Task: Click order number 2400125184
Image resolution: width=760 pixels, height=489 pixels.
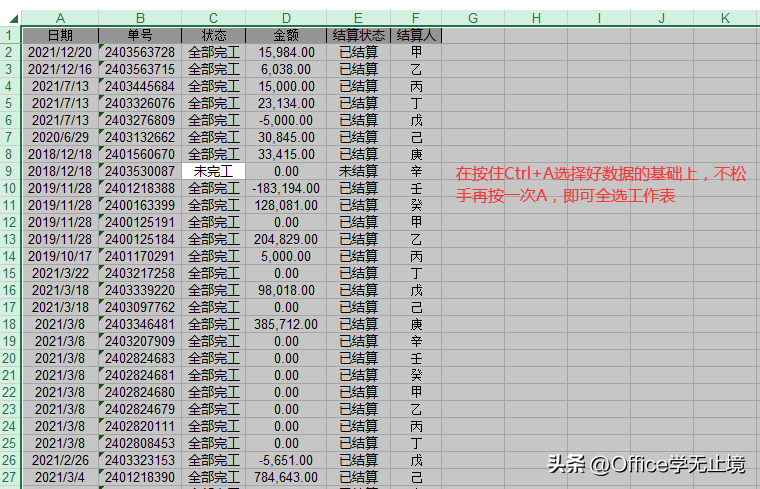Action: coord(140,239)
